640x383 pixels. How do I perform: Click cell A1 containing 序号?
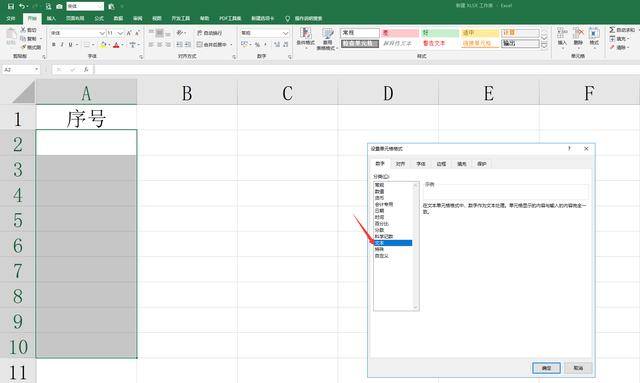pyautogui.click(x=86, y=118)
